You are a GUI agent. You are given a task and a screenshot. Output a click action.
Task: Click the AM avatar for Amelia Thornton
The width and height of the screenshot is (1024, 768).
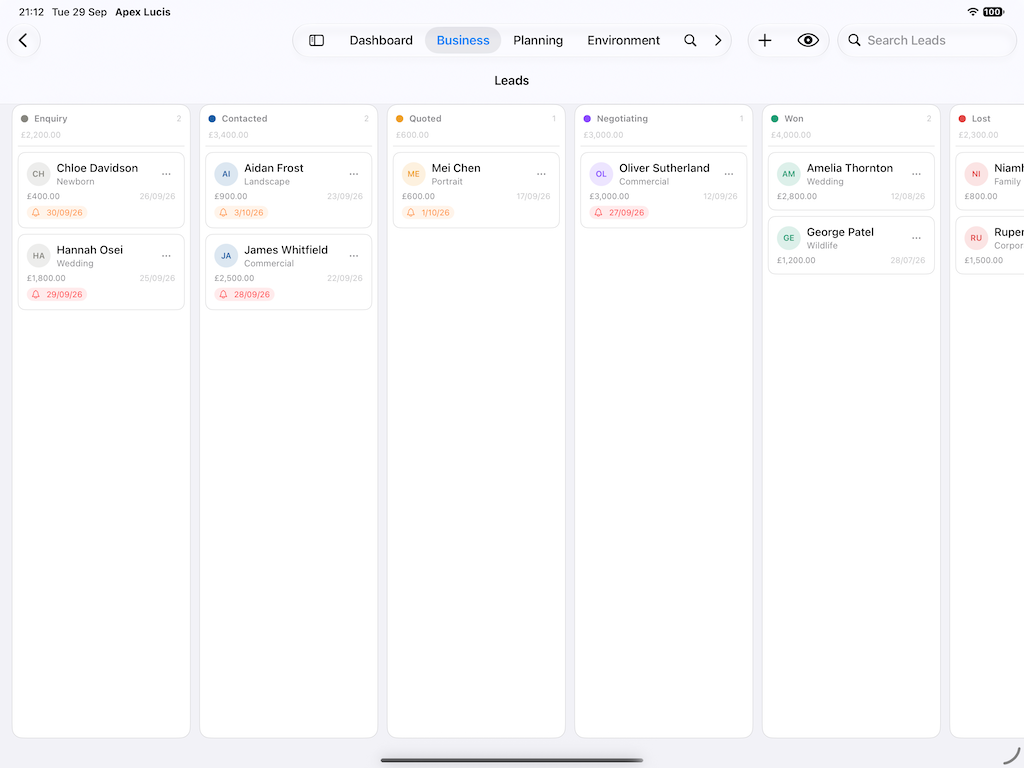(x=788, y=174)
